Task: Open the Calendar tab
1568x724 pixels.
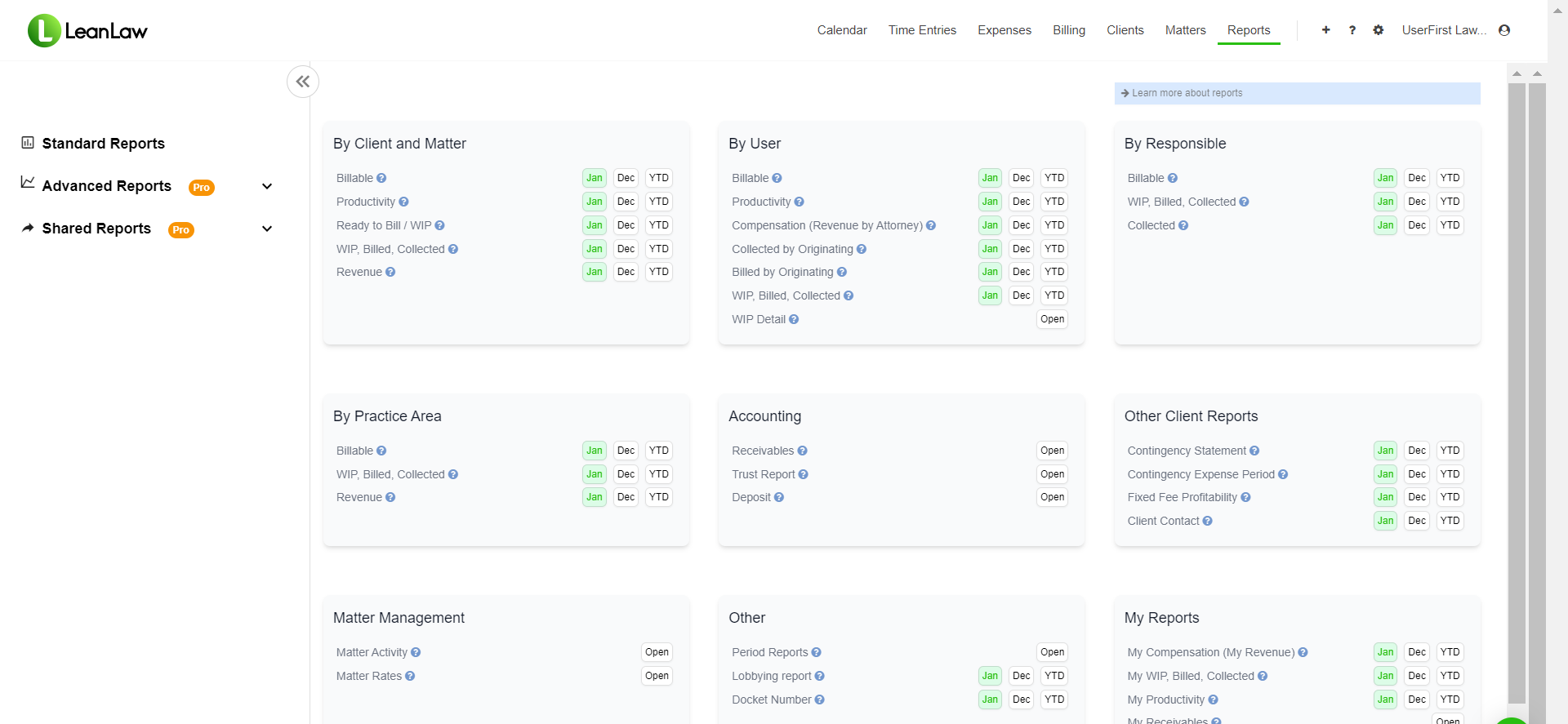Action: [842, 30]
